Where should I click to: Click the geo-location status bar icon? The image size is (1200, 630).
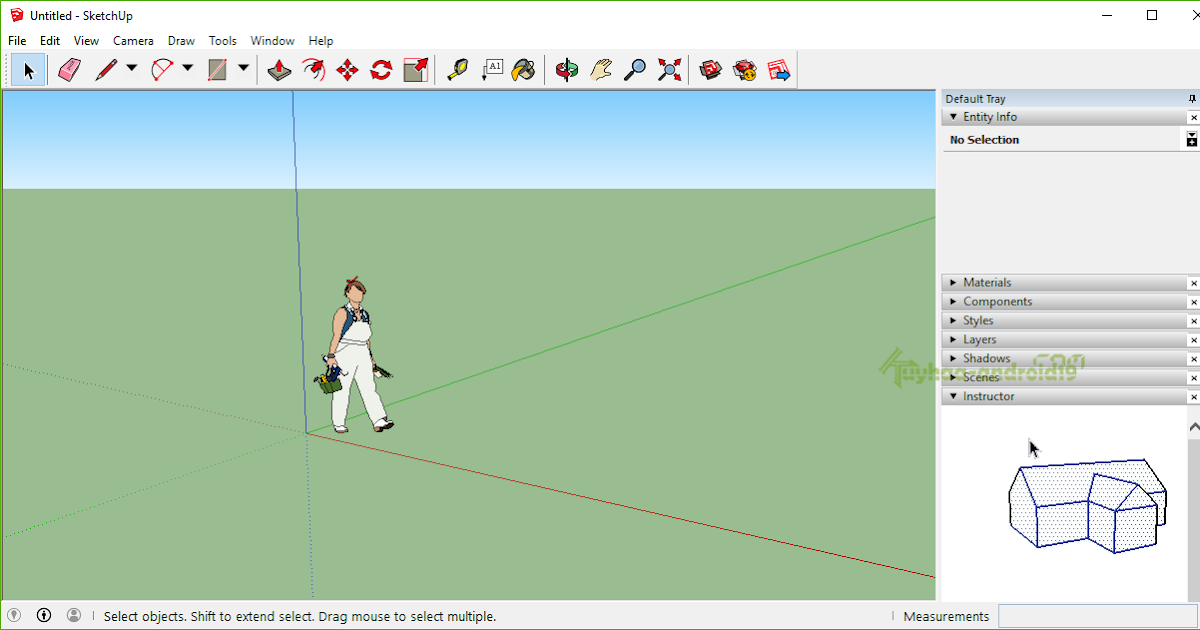click(14, 615)
